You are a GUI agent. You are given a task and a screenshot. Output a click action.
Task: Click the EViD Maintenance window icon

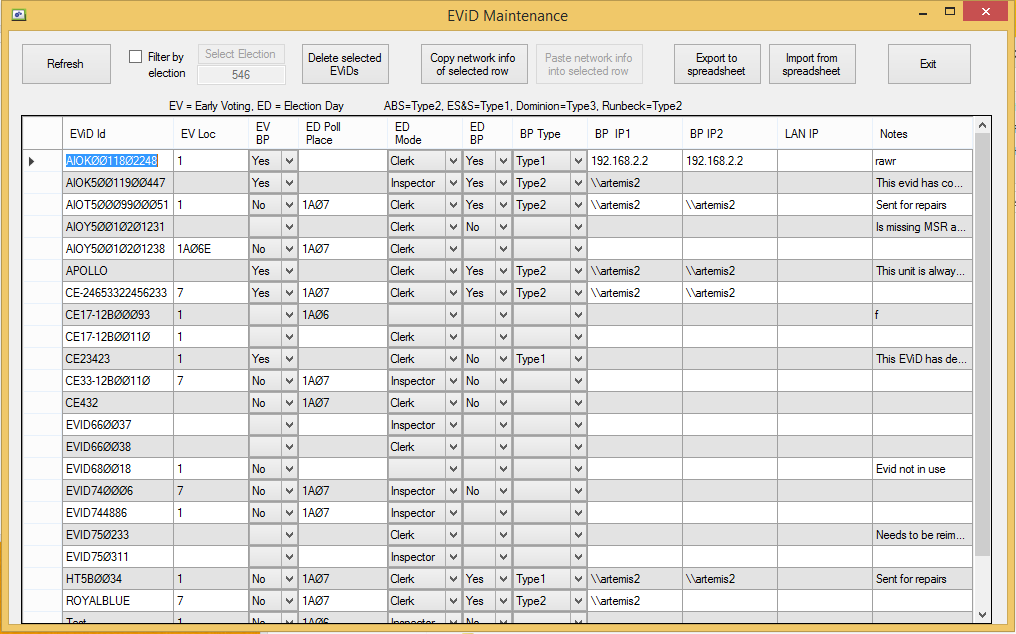tap(19, 14)
